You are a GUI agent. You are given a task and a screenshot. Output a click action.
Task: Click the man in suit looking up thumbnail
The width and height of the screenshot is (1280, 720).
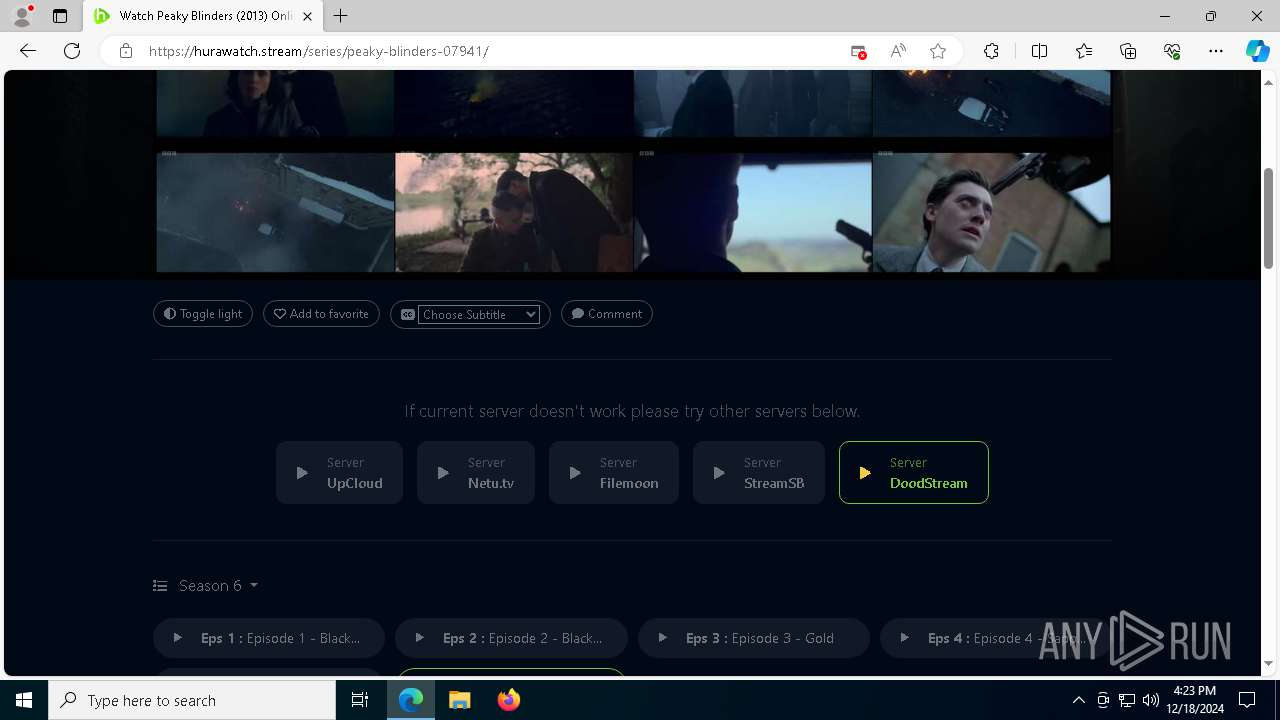pos(991,211)
